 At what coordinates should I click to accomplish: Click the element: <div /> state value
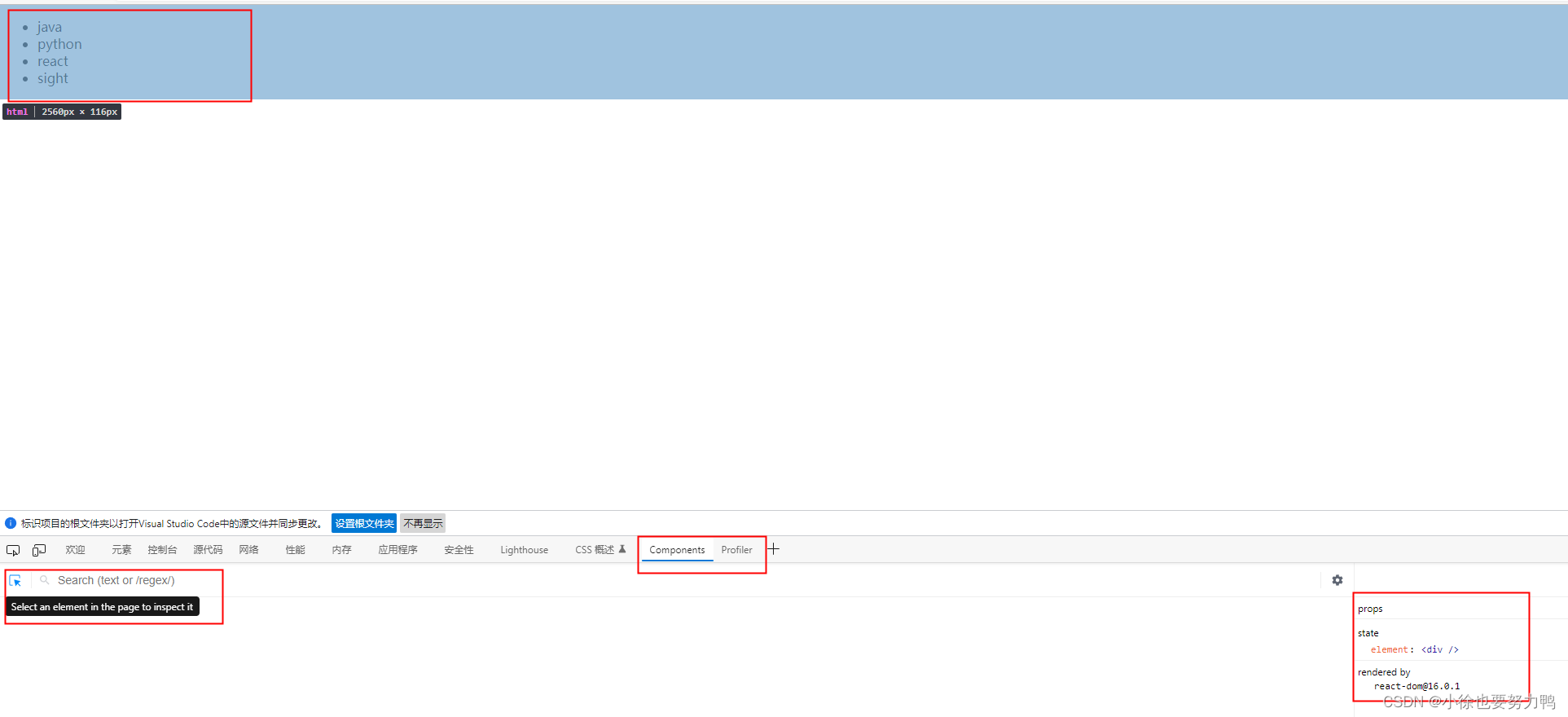point(1414,649)
